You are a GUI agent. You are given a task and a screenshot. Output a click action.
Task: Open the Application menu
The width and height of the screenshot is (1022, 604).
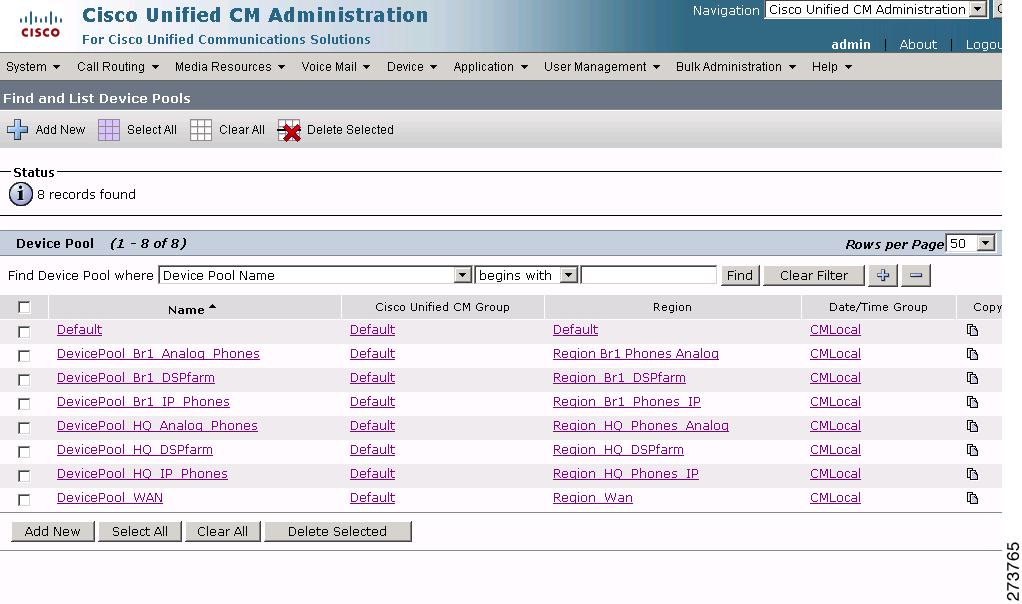click(x=490, y=67)
